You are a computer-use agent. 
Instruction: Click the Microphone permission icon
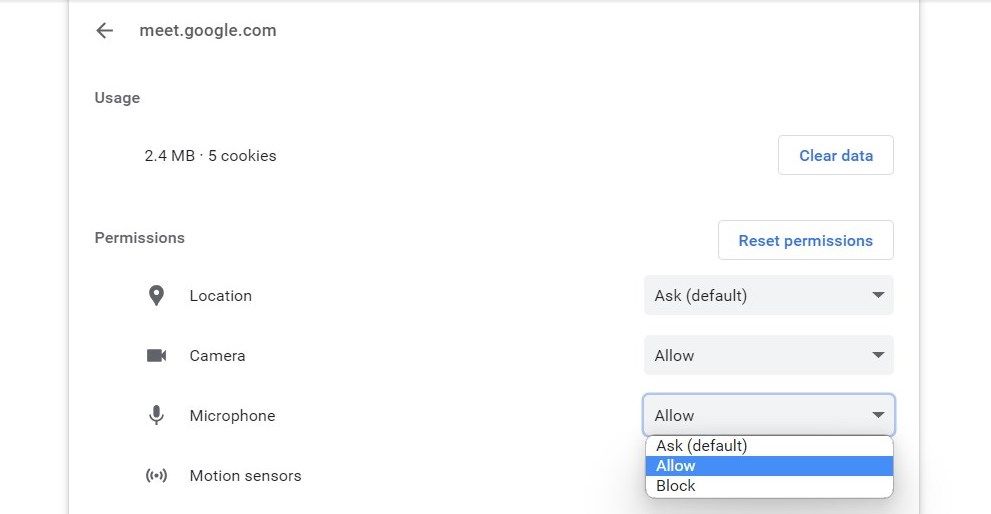(156, 416)
